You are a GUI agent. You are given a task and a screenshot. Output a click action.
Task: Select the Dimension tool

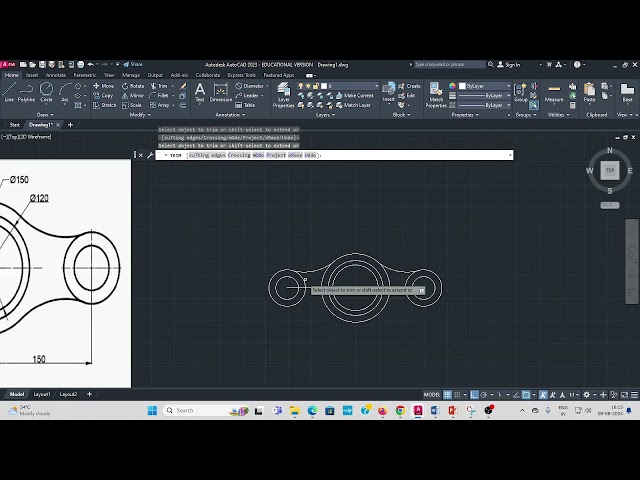pyautogui.click(x=220, y=92)
